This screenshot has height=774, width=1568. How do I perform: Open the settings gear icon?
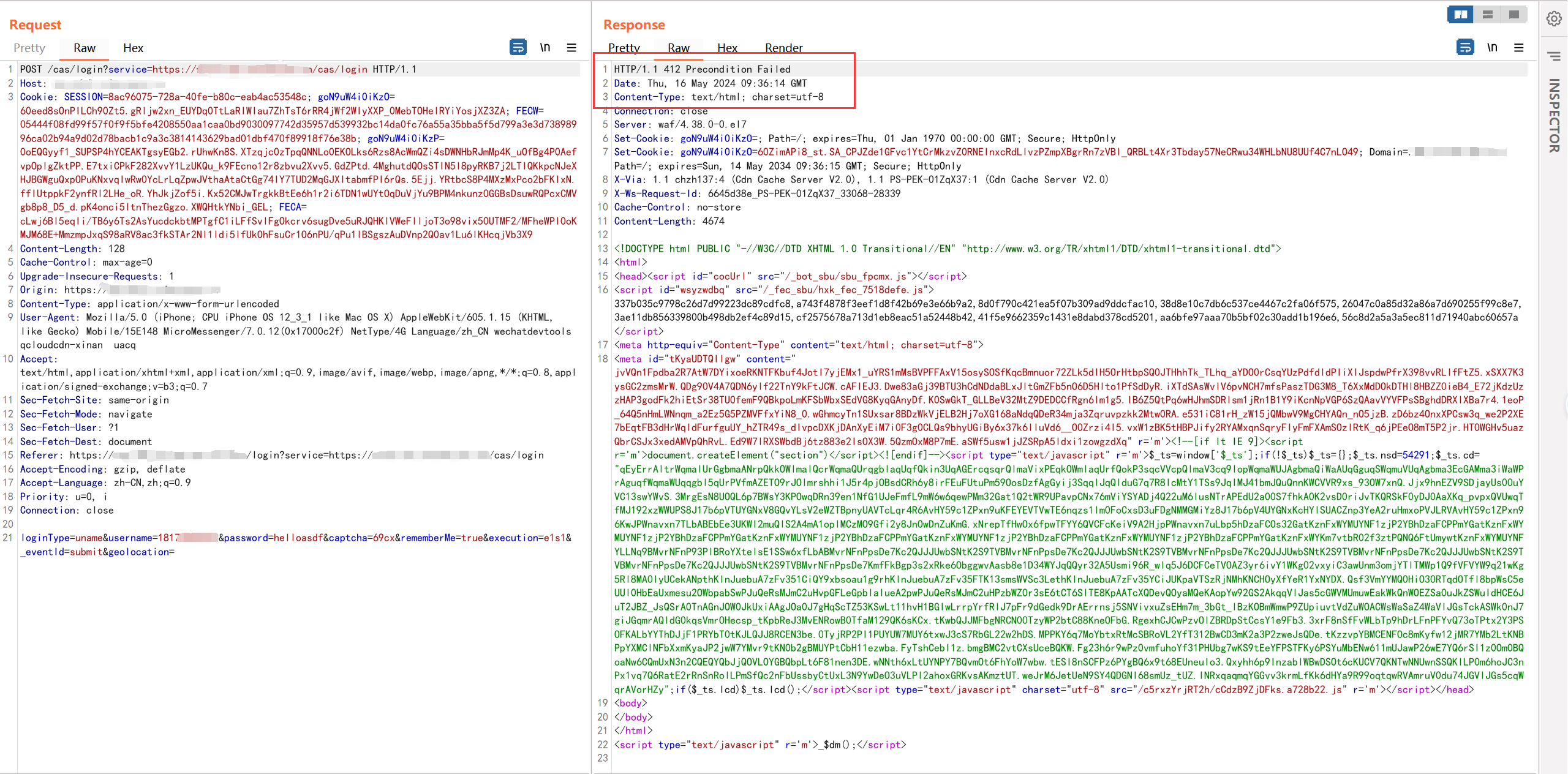click(1554, 19)
